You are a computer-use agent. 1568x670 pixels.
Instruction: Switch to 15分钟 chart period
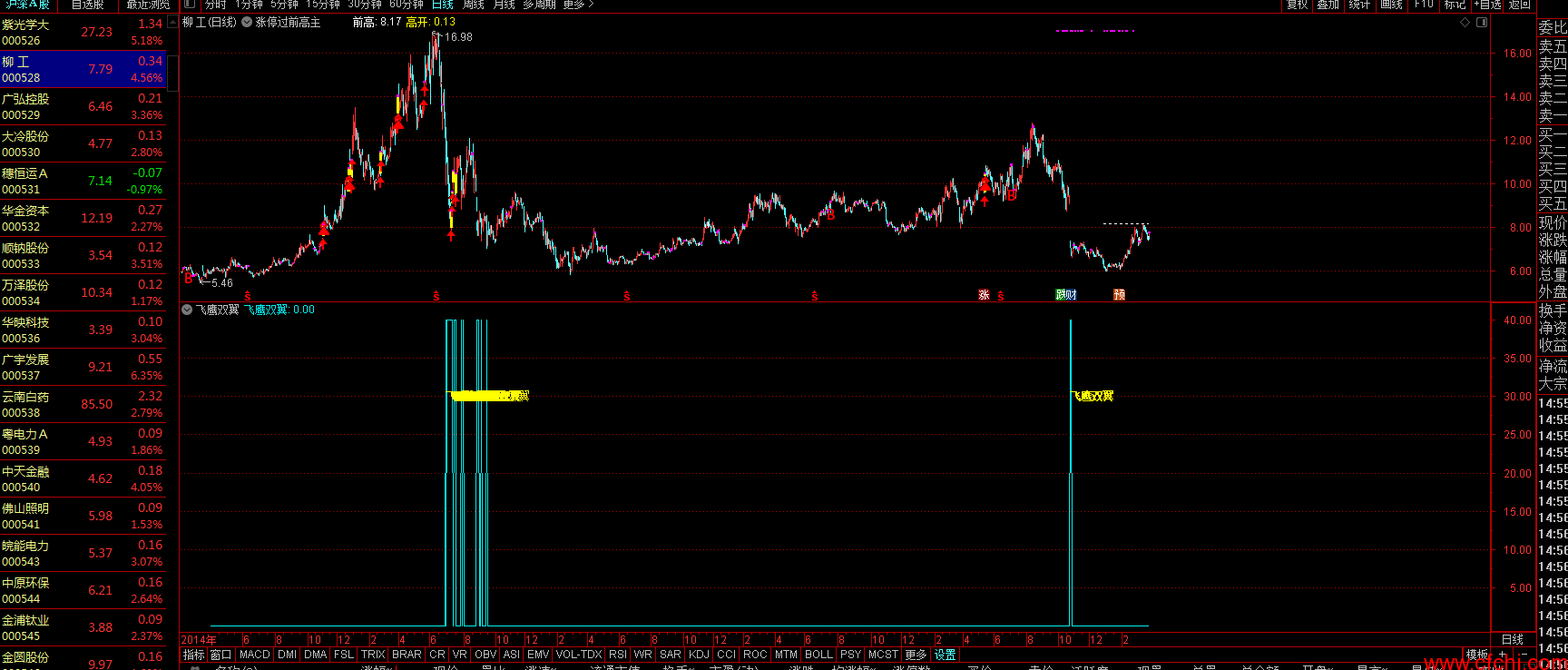tap(323, 5)
